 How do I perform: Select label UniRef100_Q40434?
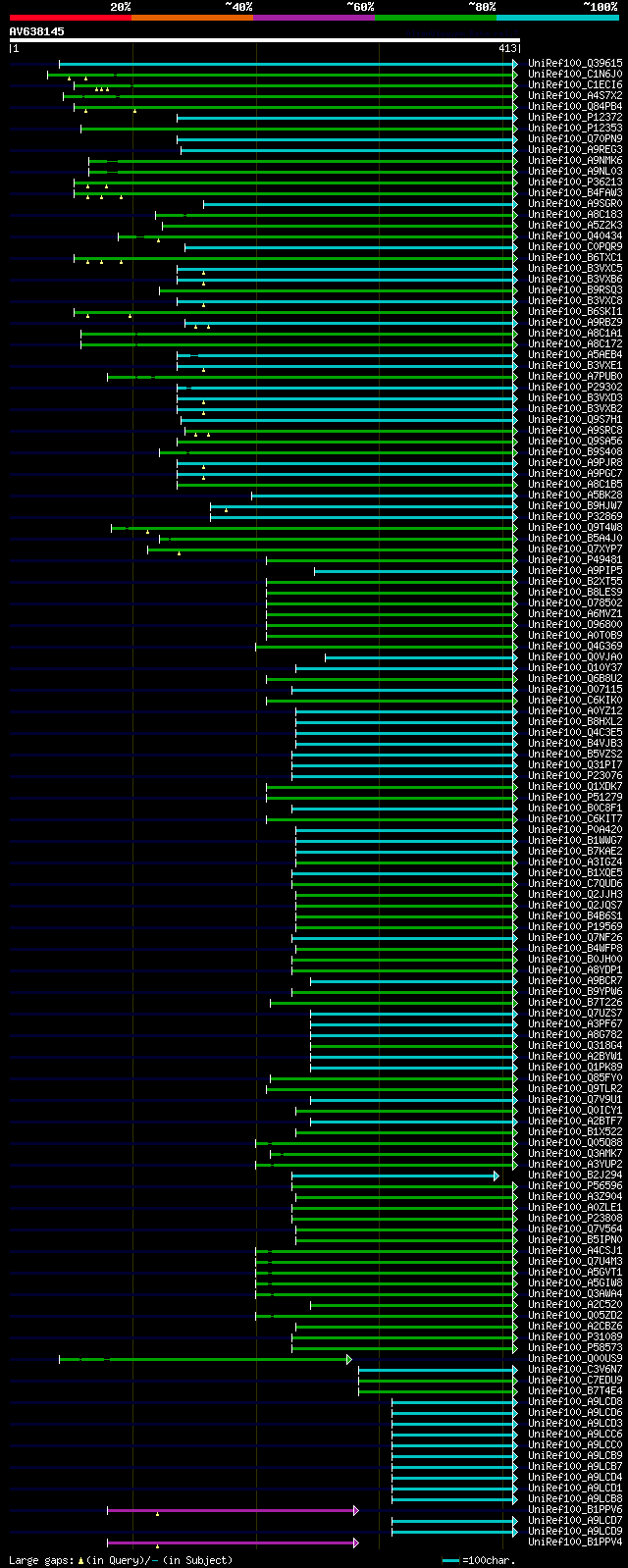(575, 235)
